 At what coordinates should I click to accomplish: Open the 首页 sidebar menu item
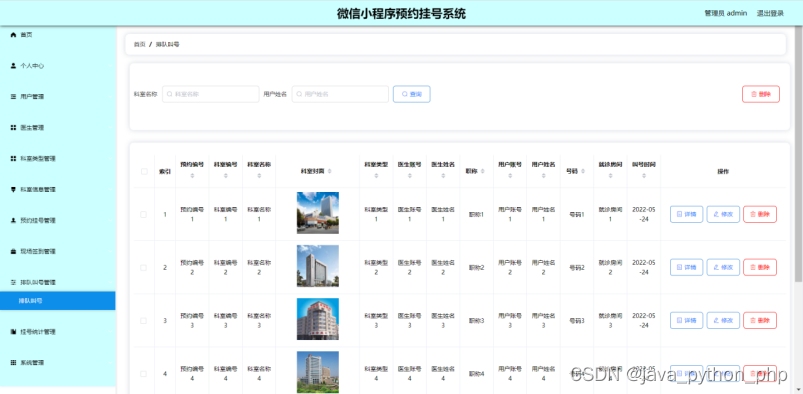[58, 34]
